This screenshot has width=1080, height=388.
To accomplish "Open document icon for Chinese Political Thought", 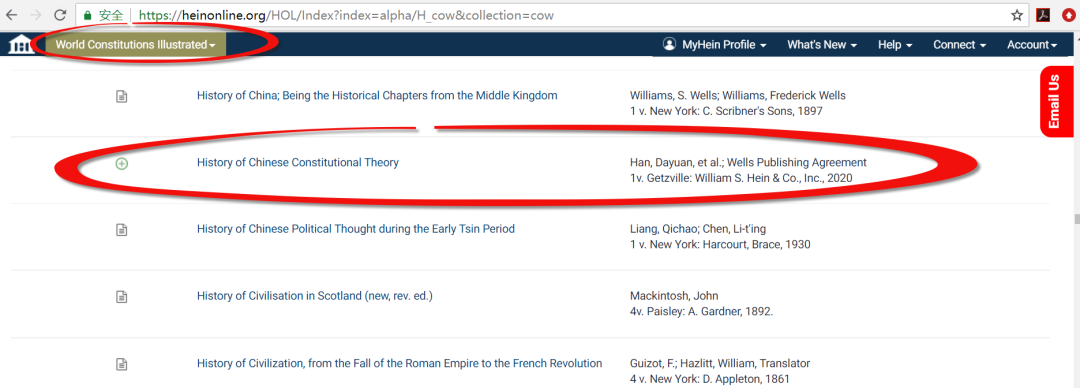I will click(121, 229).
